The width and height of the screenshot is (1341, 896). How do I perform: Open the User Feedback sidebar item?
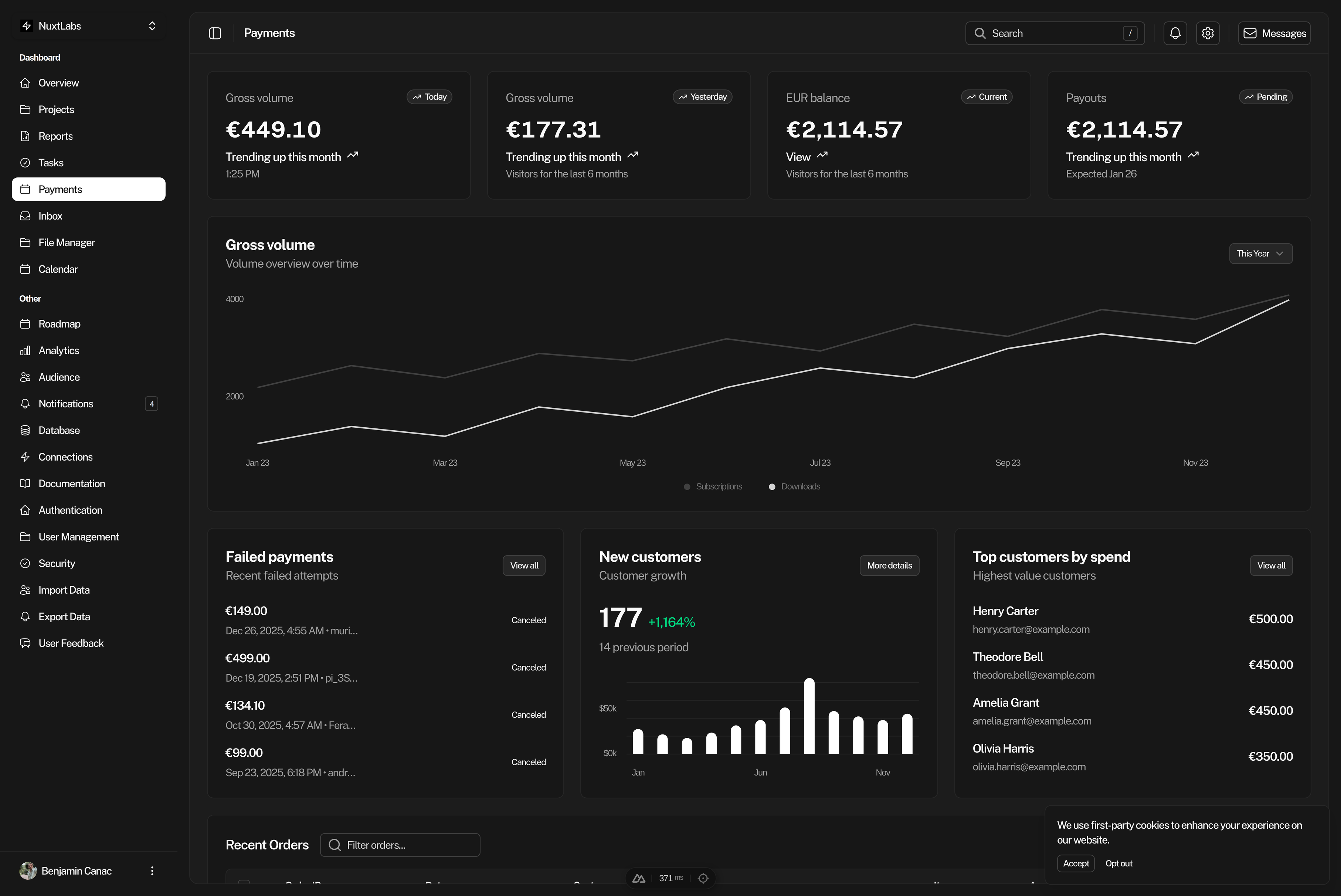coord(71,643)
